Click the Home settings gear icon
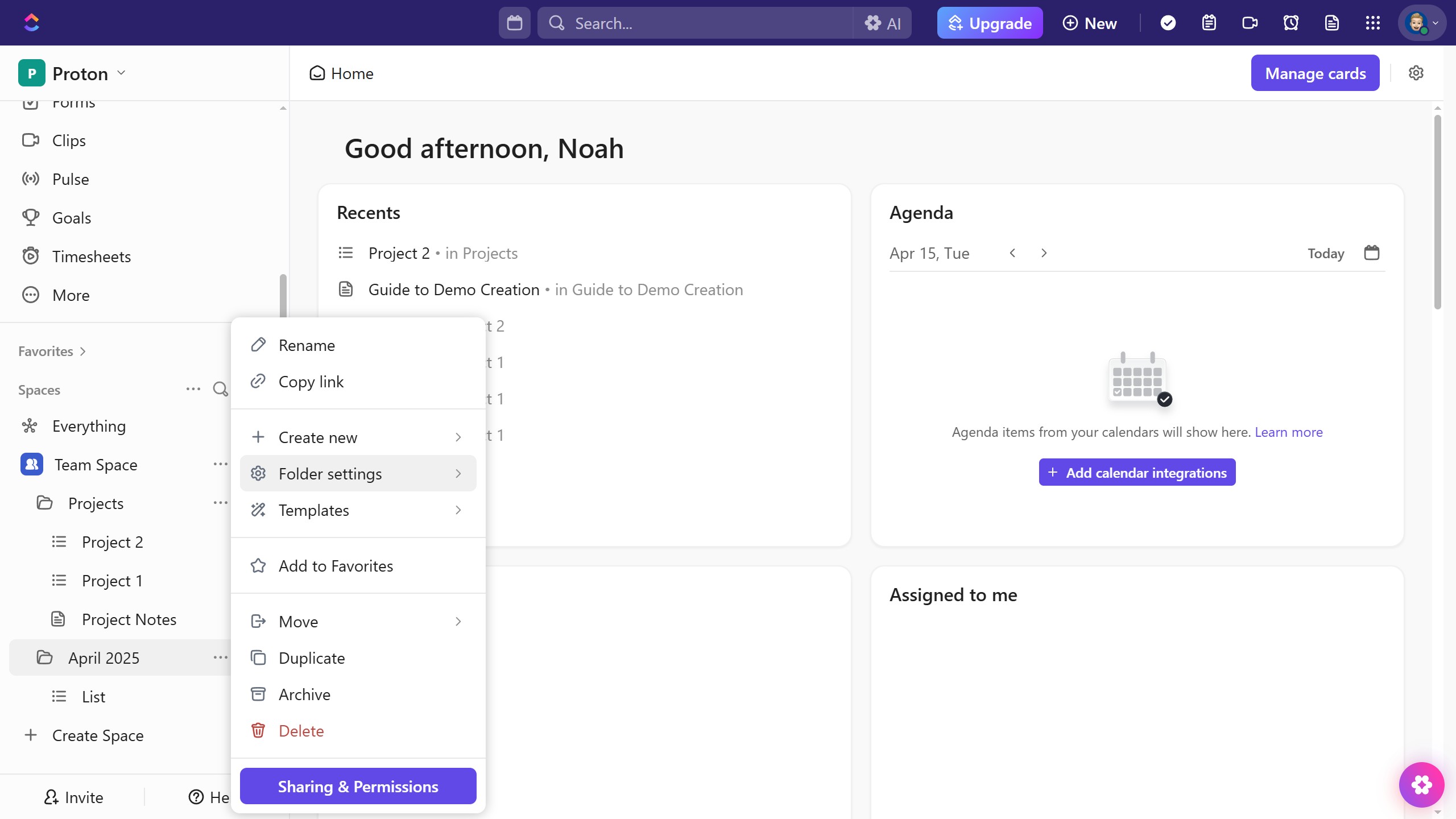 [1416, 73]
